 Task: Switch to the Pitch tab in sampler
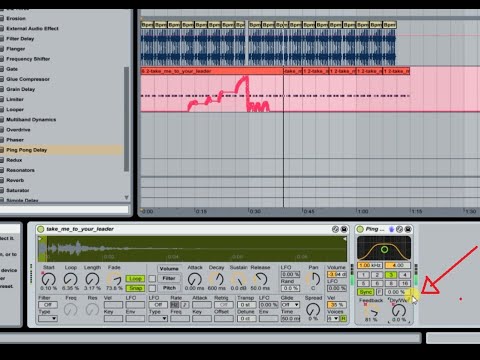pyautogui.click(x=169, y=288)
